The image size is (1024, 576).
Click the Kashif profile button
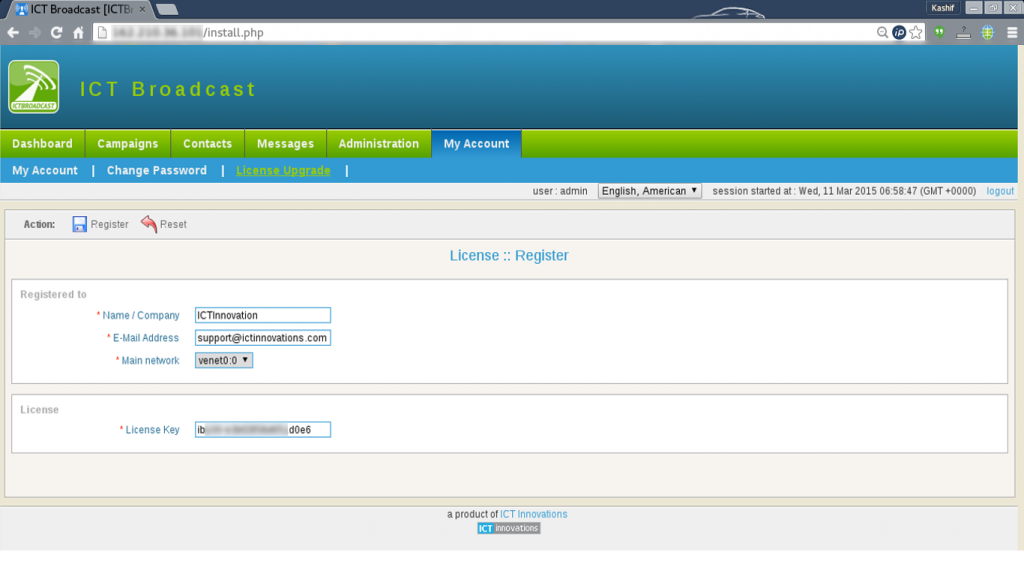point(942,8)
